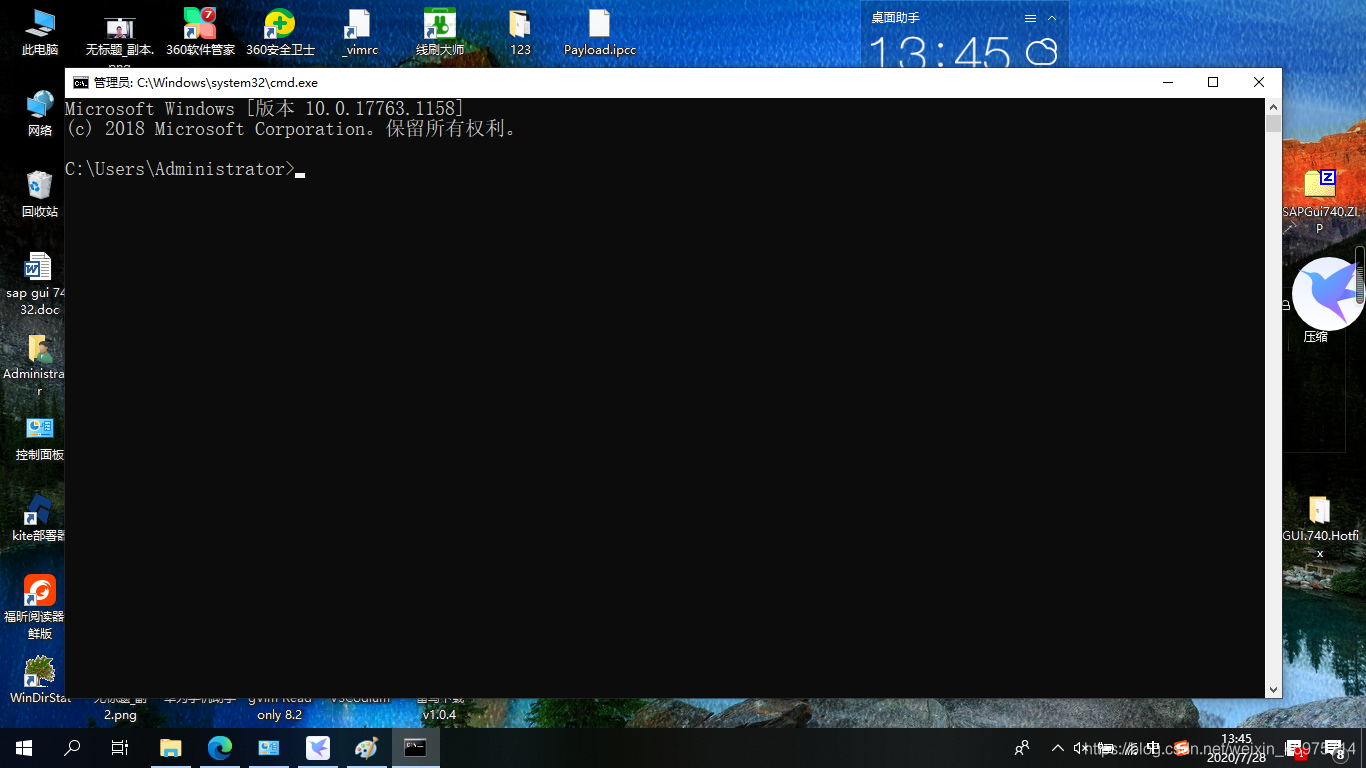Open Task View in the taskbar
Viewport: 1366px width, 768px height.
[x=120, y=748]
